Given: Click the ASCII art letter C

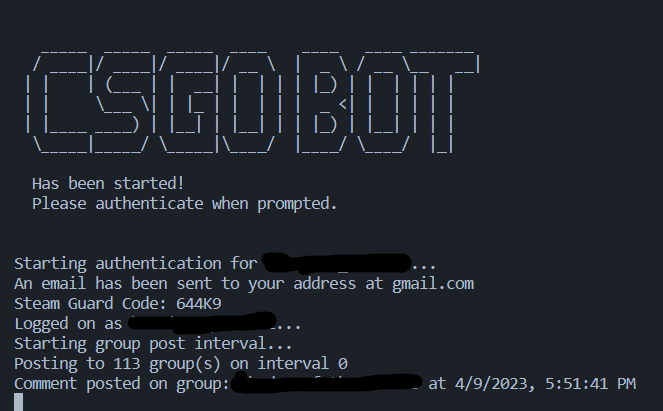Looking at the screenshot, I should coord(59,102).
